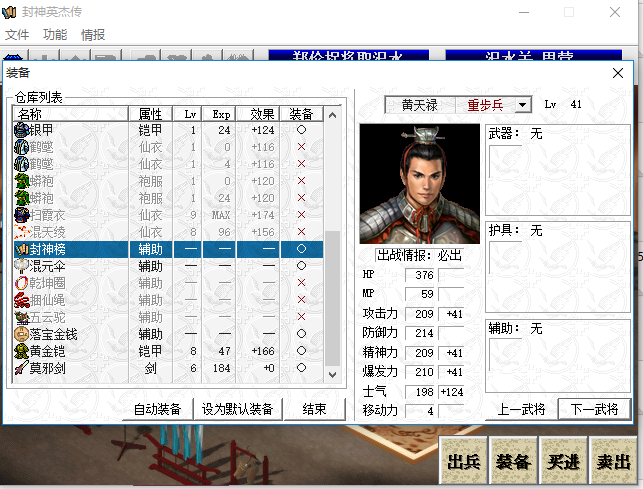Select the 银甲 armor icon in warehouse list
Image resolution: width=643 pixels, height=489 pixels.
coord(22,130)
